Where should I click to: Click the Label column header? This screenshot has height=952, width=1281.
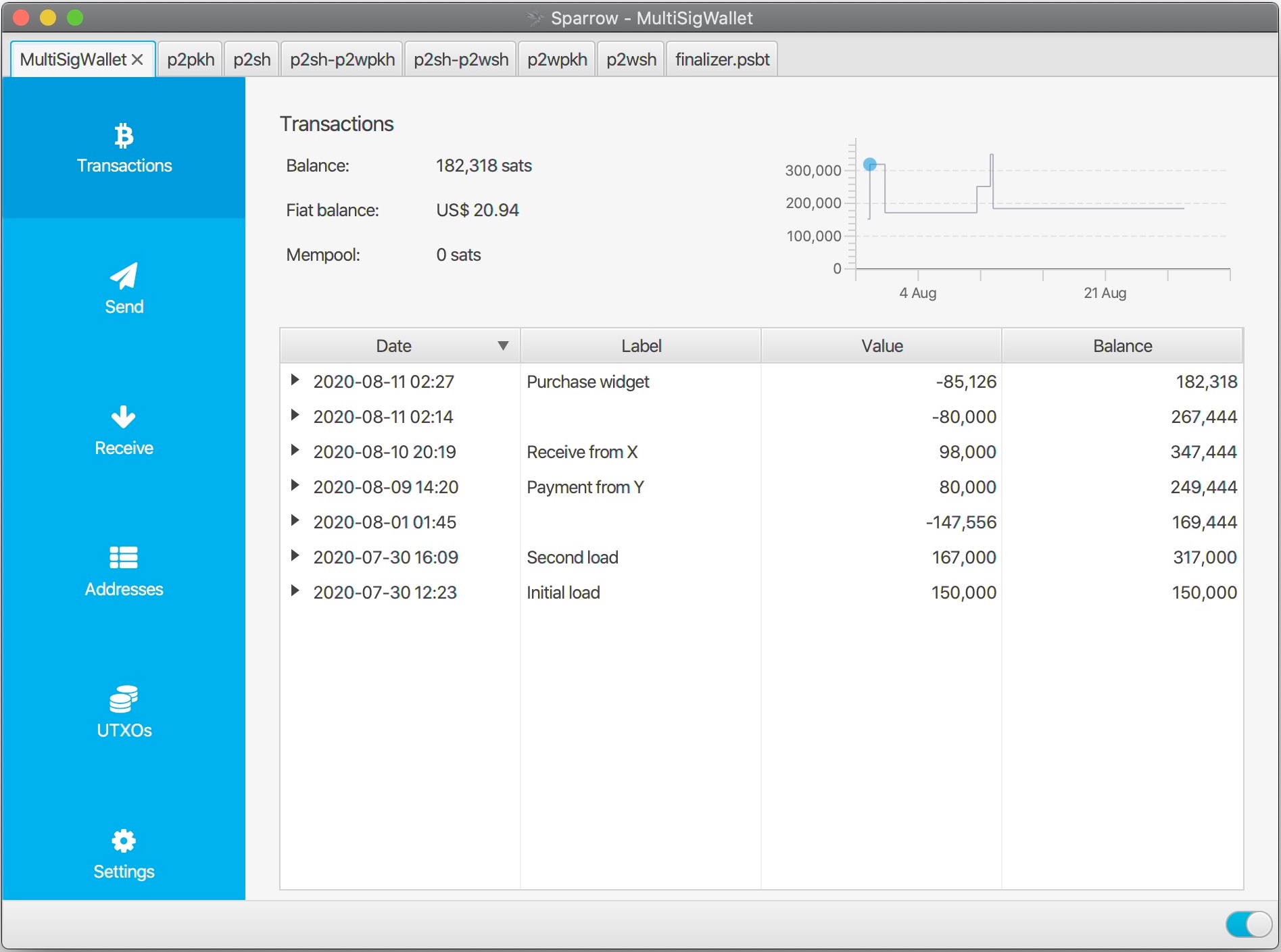(641, 346)
